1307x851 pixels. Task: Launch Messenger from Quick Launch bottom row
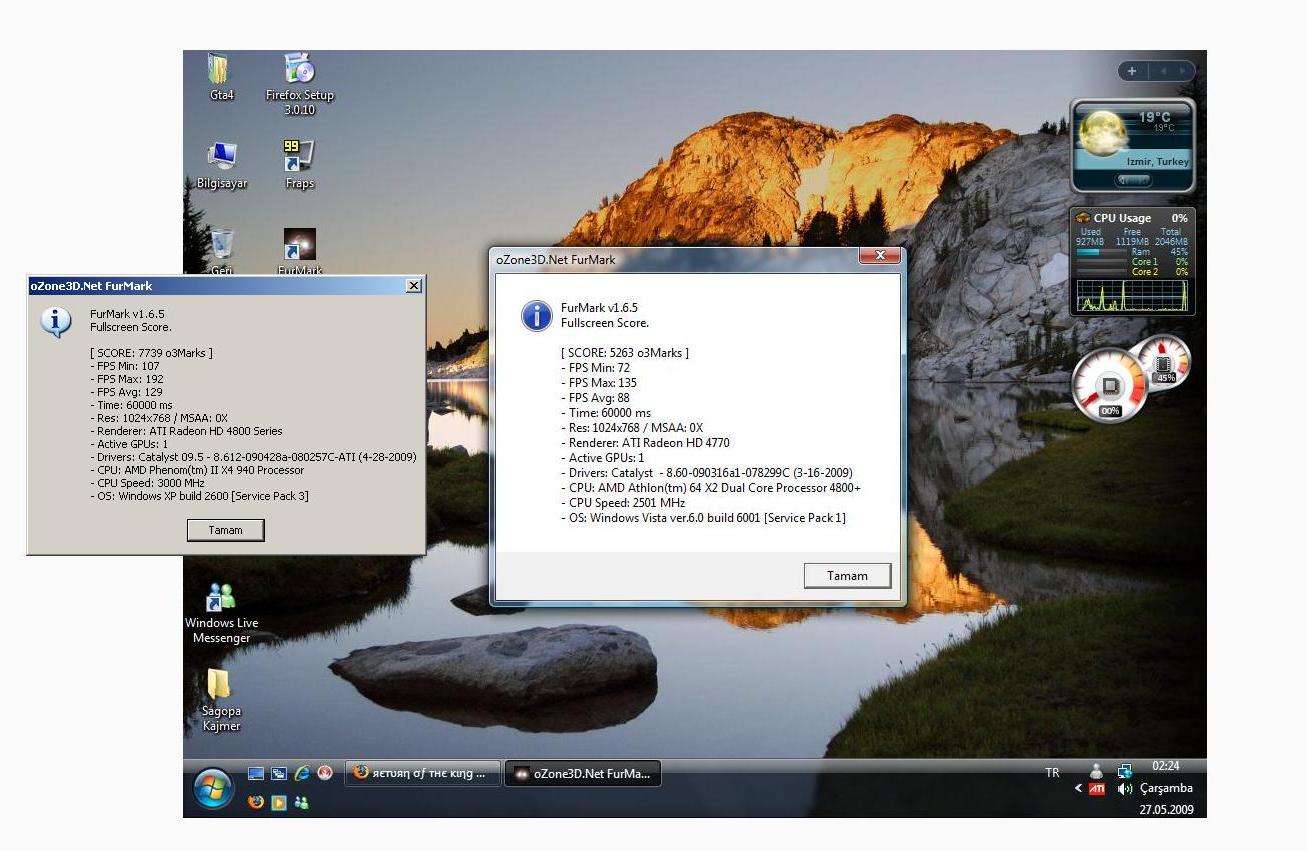click(x=301, y=802)
